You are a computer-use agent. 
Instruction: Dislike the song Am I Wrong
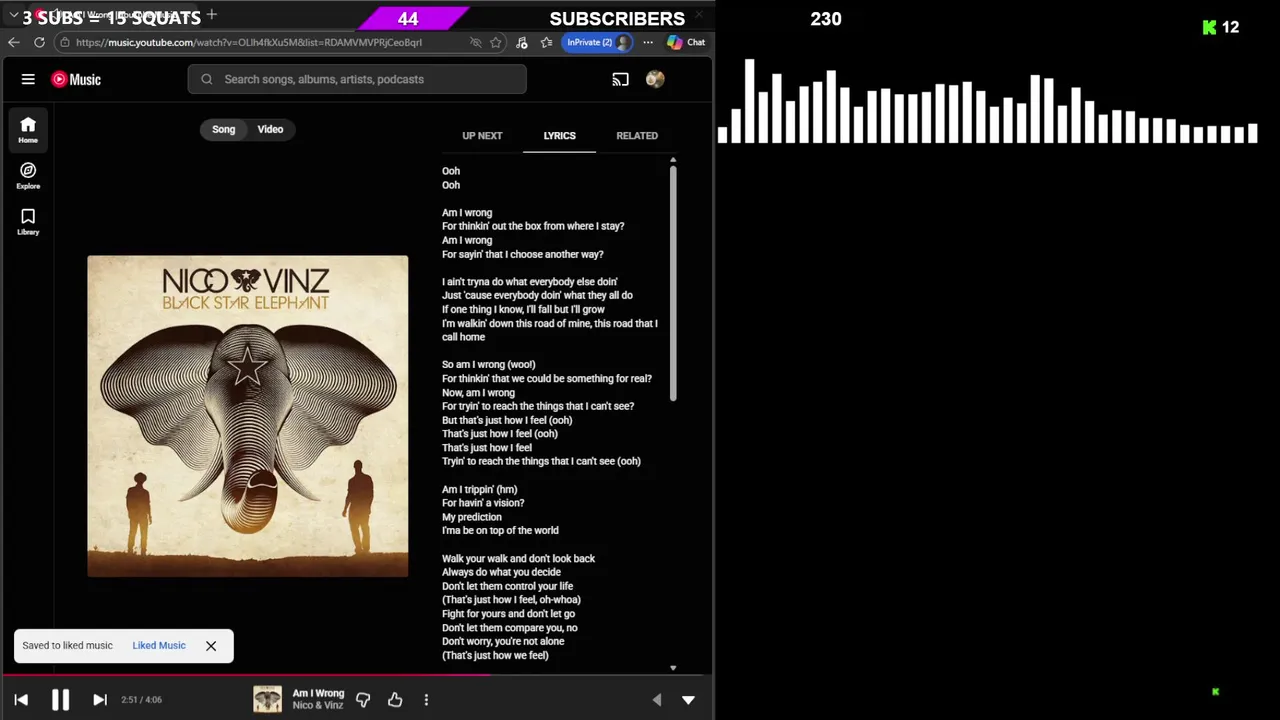363,700
